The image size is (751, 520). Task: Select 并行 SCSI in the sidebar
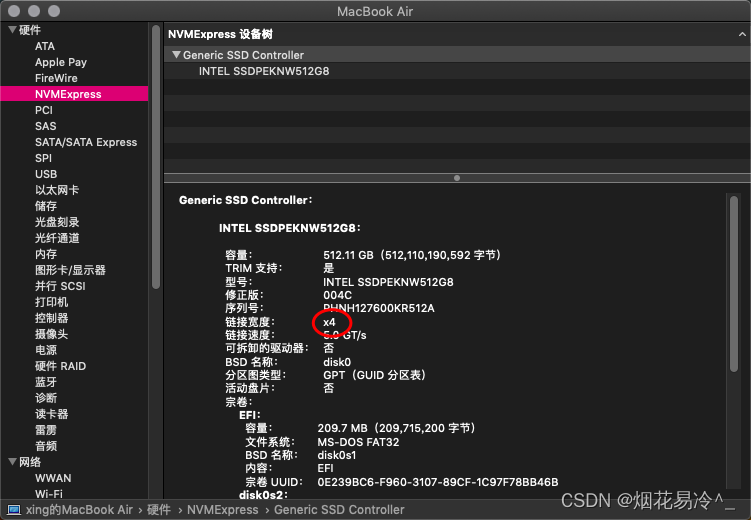point(60,286)
